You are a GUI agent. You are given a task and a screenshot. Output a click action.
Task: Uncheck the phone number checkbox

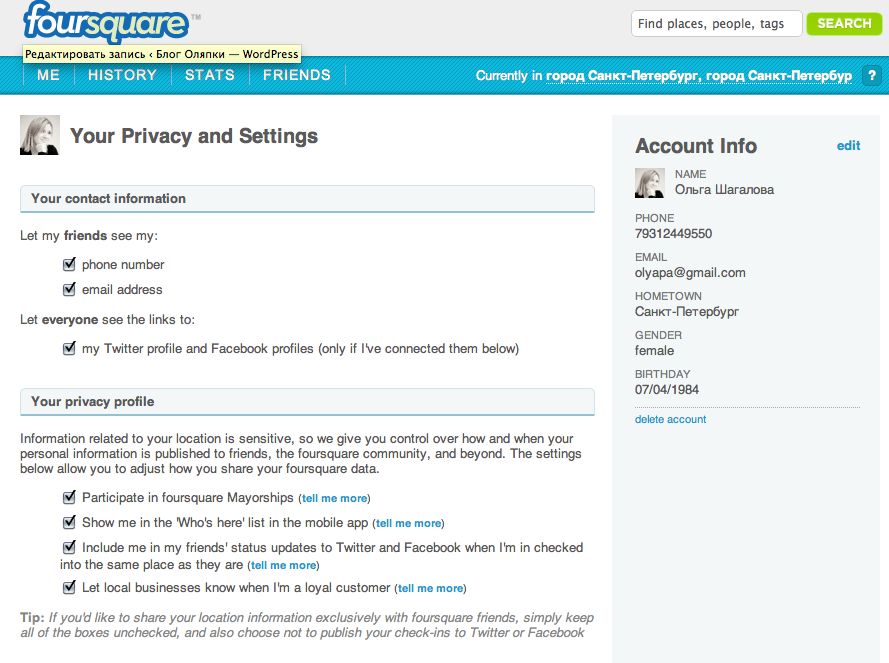[x=69, y=264]
